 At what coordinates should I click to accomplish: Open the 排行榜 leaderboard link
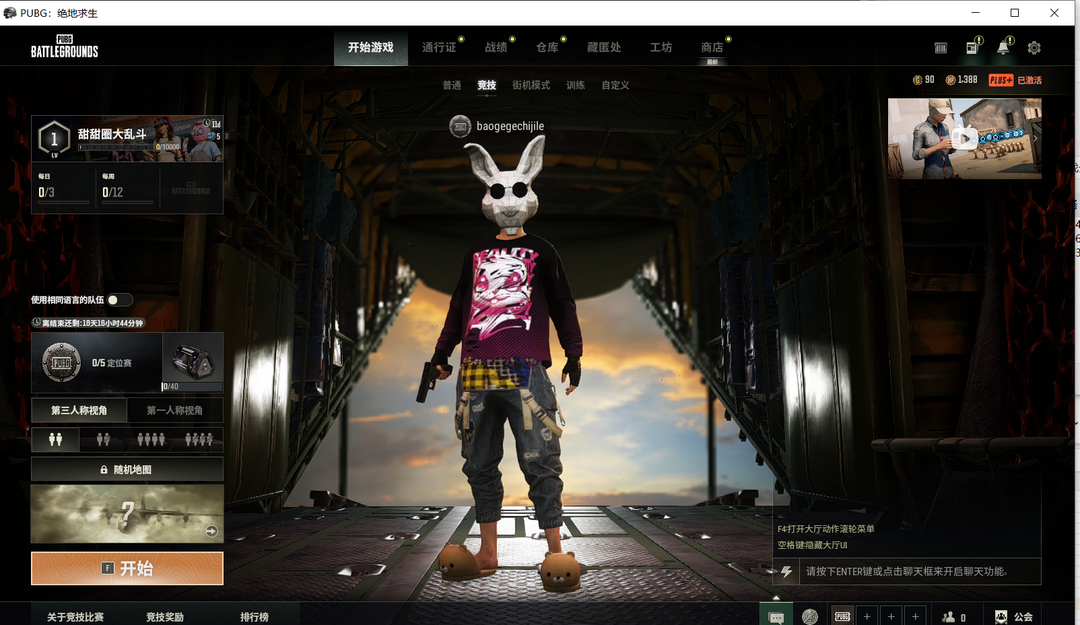pyautogui.click(x=254, y=617)
